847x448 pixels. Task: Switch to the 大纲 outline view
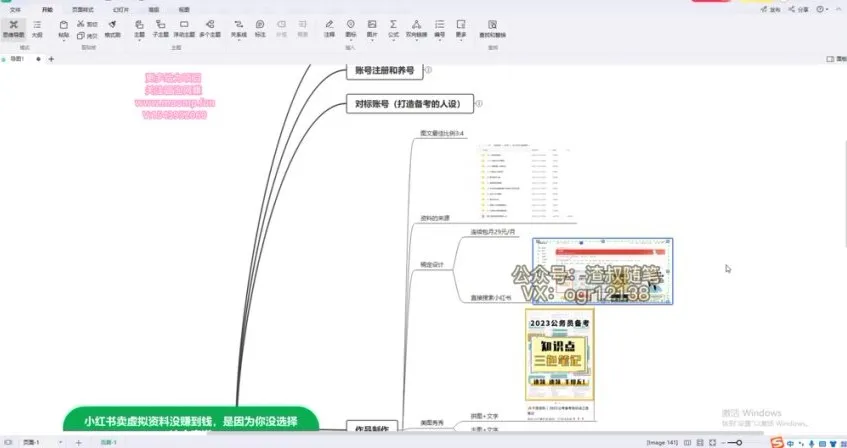36,27
